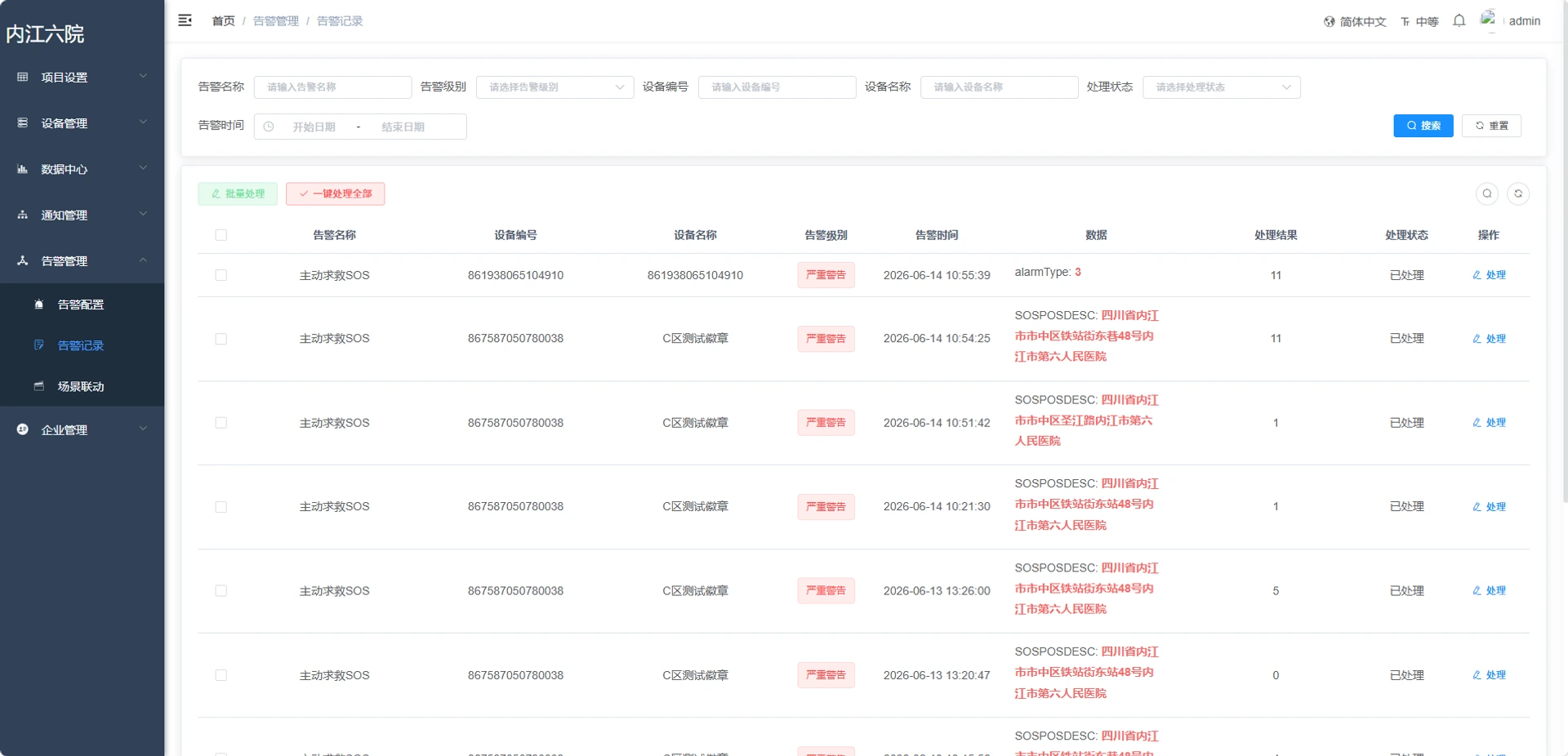
Task: Click the 场景联动 icon
Action: coord(38,386)
